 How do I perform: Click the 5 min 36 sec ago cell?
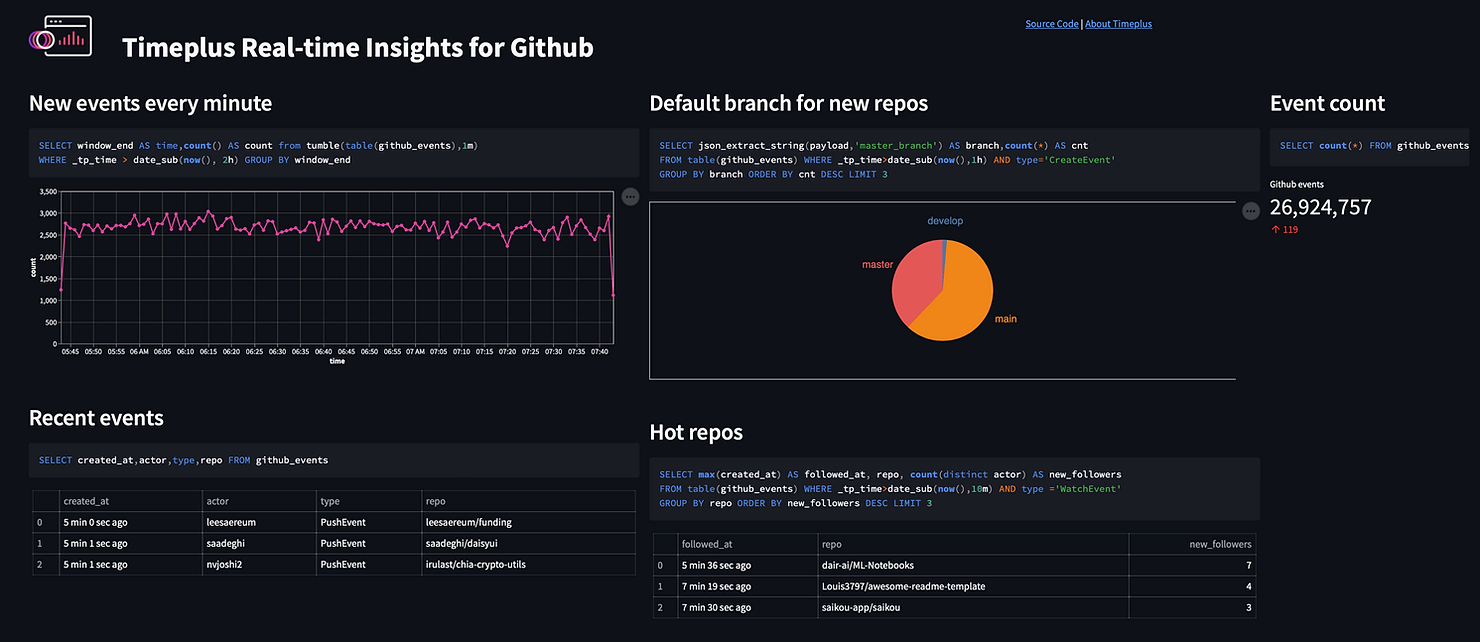pos(747,565)
